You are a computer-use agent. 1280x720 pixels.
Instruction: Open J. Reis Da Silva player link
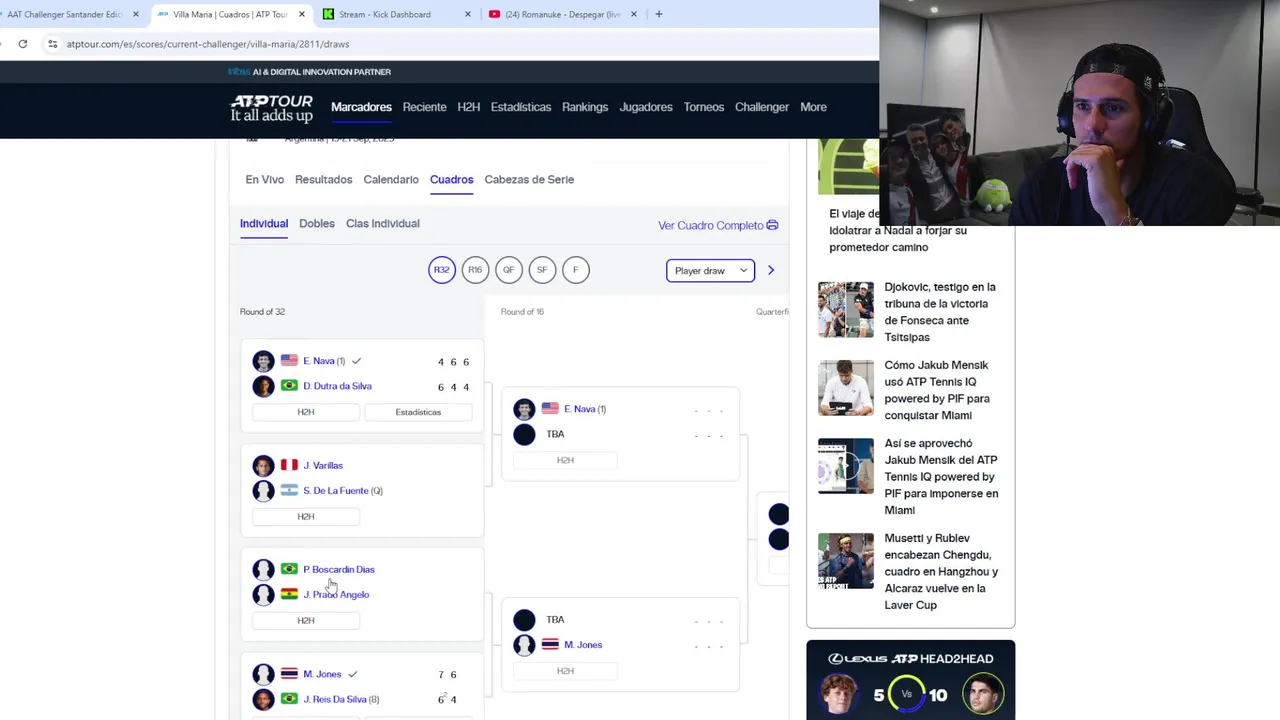point(335,699)
